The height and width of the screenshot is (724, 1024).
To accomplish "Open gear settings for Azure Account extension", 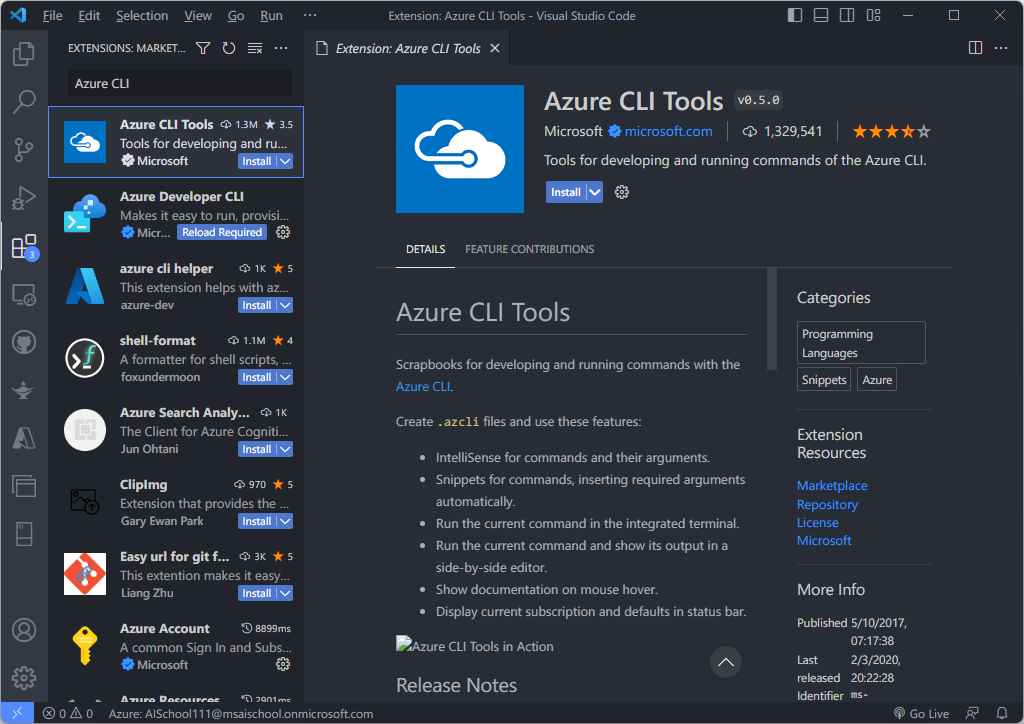I will click(283, 664).
